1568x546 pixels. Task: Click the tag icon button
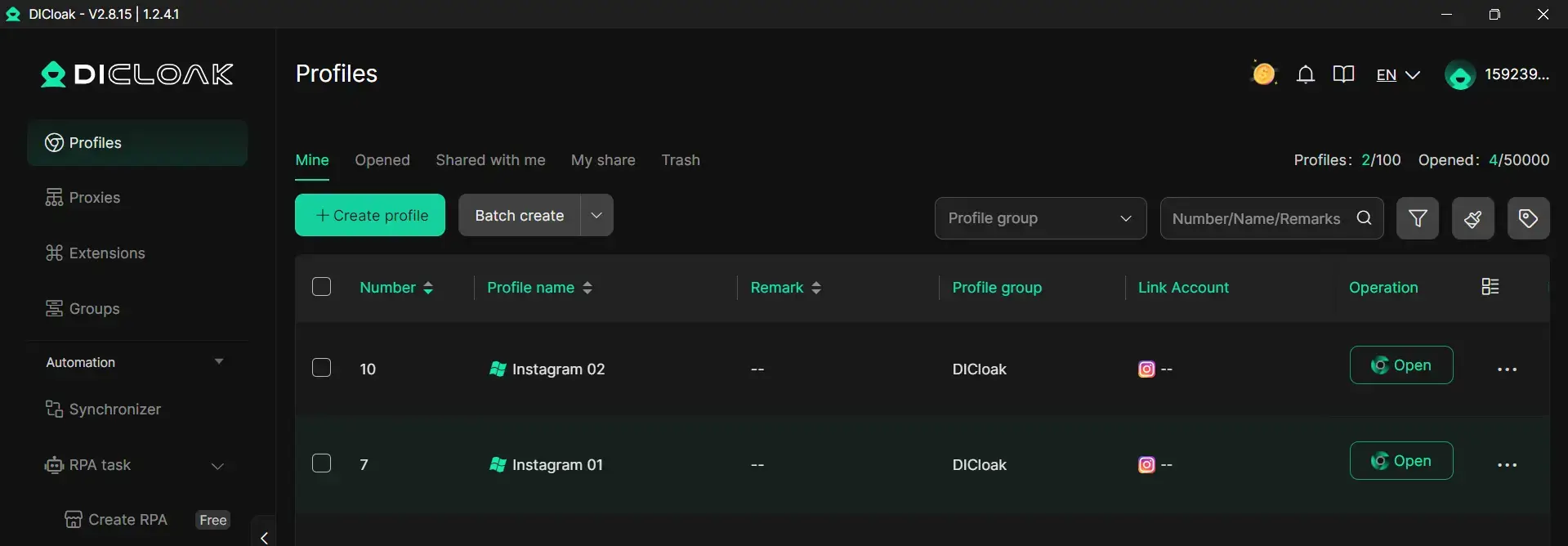click(x=1528, y=218)
